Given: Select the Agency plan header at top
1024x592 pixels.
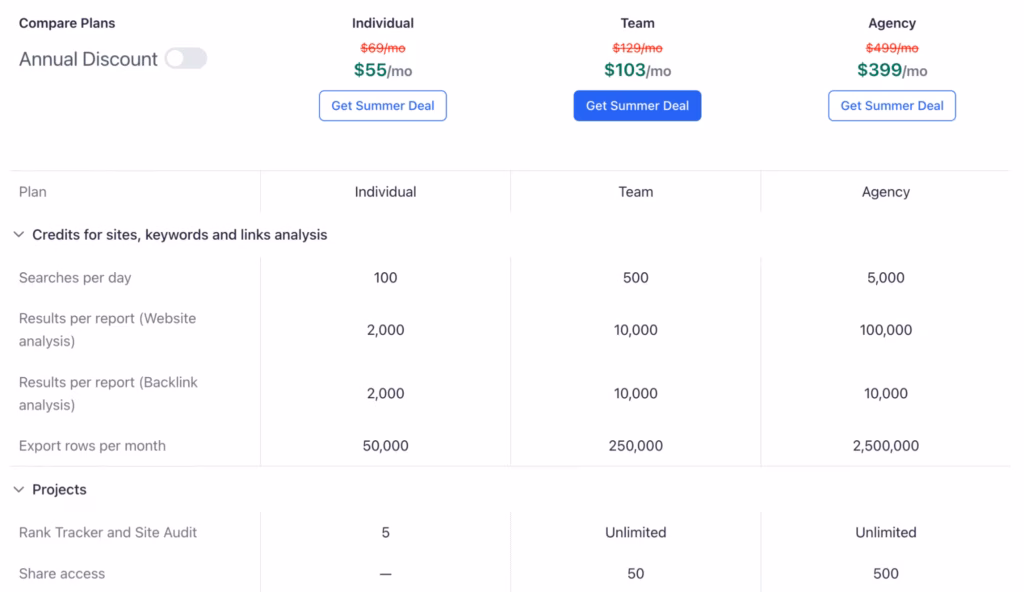Looking at the screenshot, I should 892,23.
